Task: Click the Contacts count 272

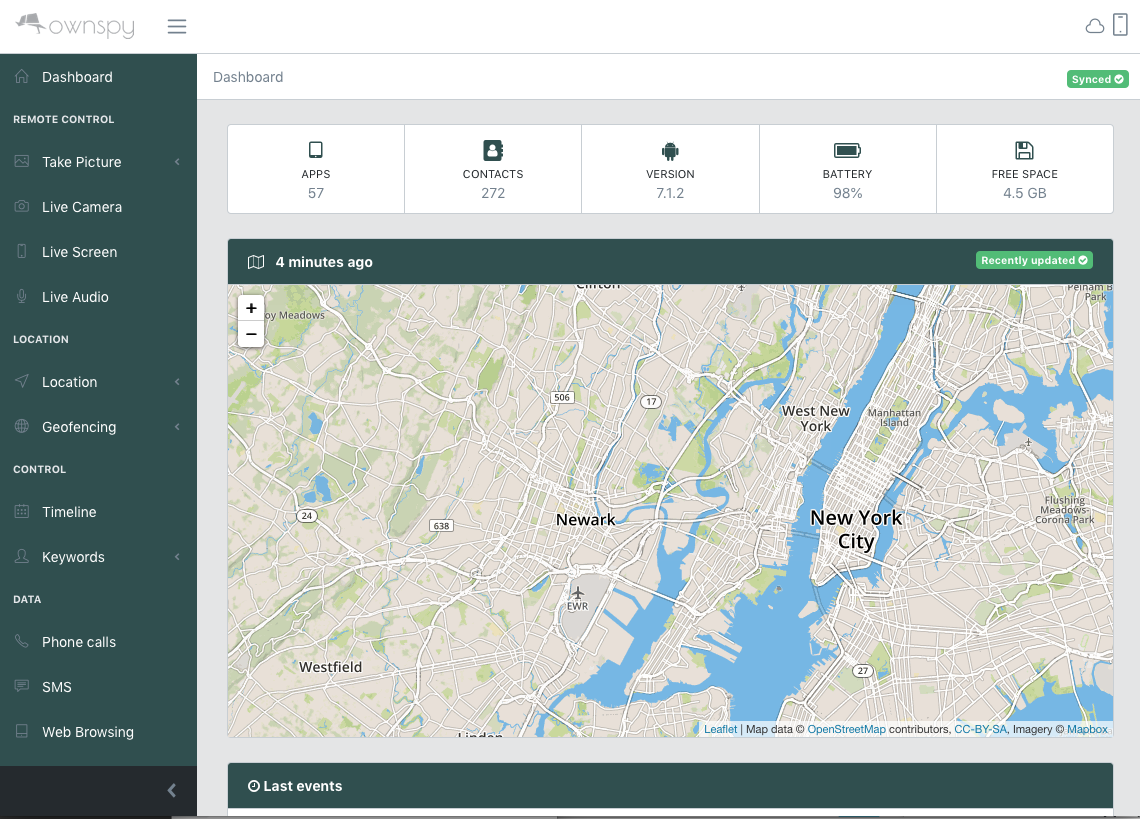Action: coord(493,193)
